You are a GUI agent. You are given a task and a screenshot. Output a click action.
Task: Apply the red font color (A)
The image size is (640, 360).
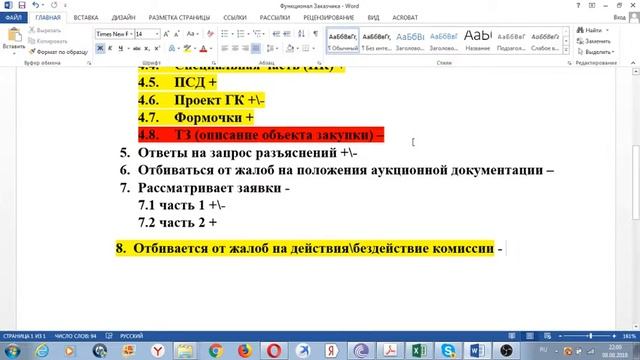(x=203, y=48)
